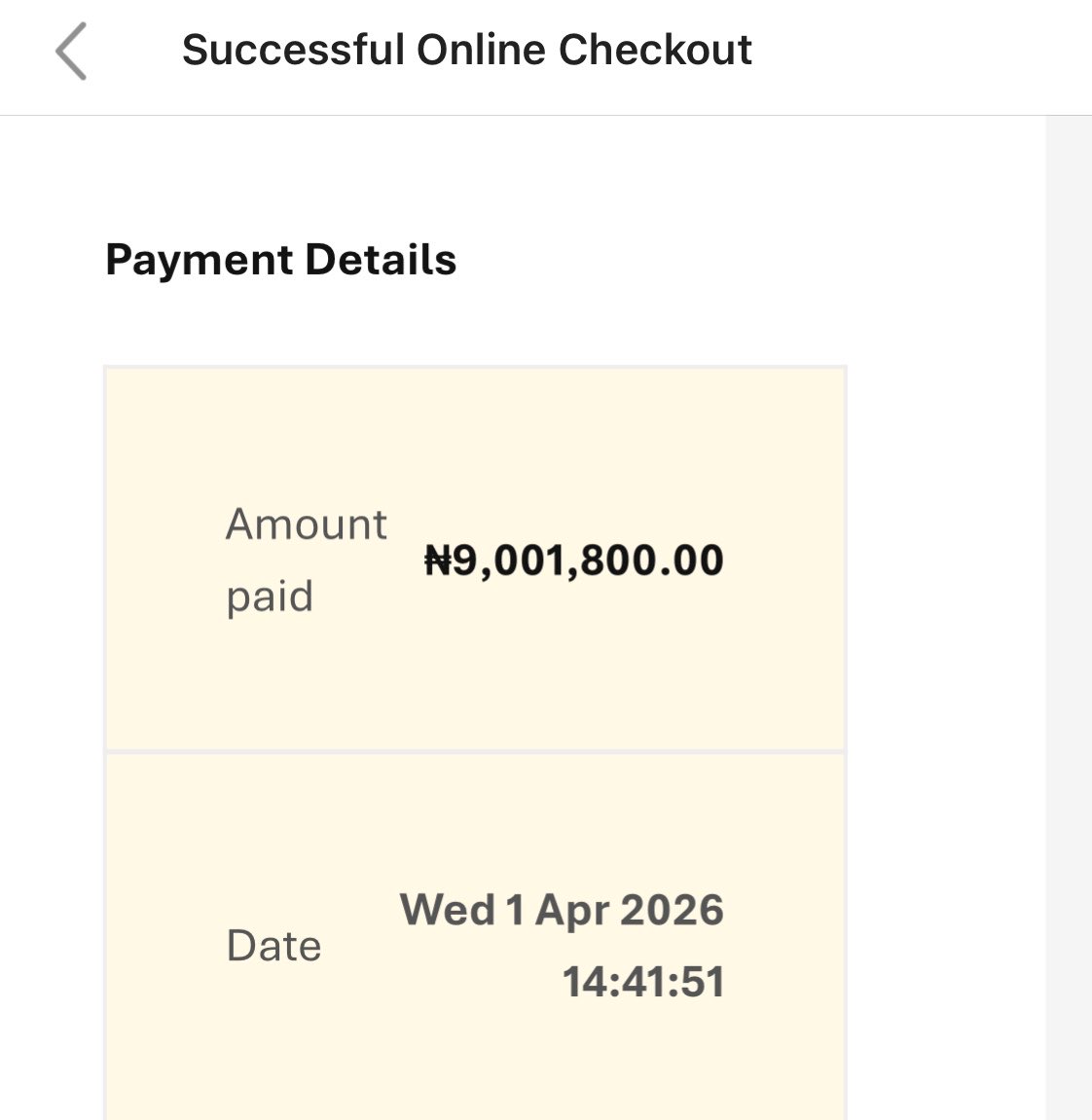The width and height of the screenshot is (1092, 1120).
Task: Select the Payment Details heading
Action: click(x=280, y=260)
